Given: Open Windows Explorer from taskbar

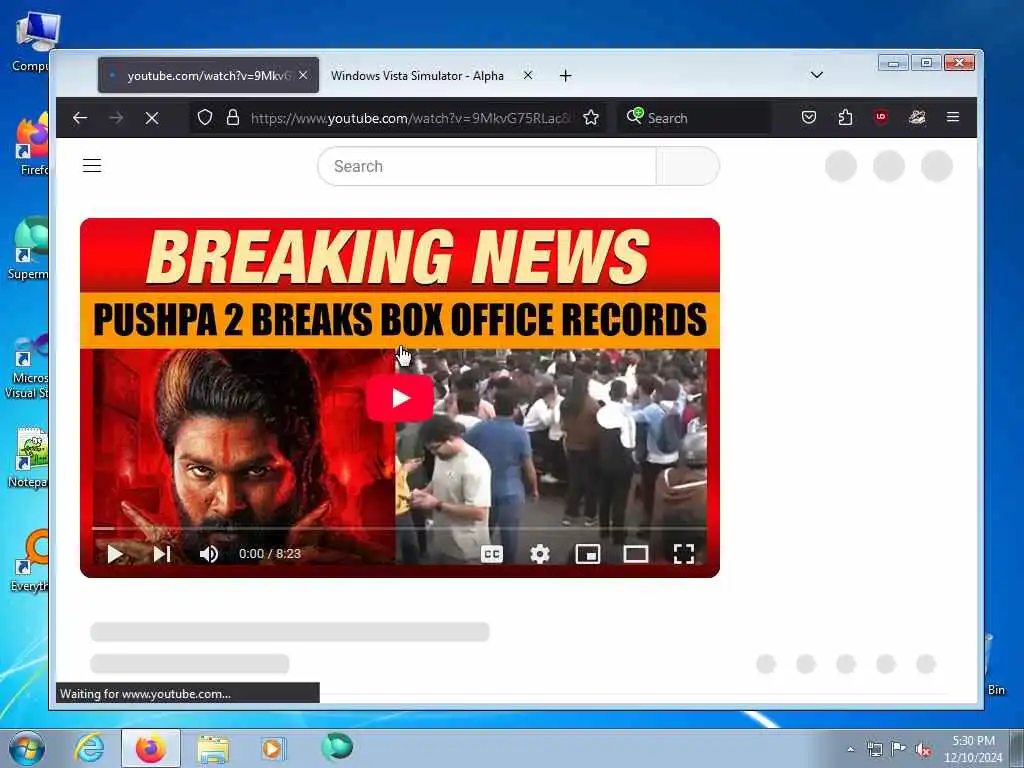Looking at the screenshot, I should 213,748.
